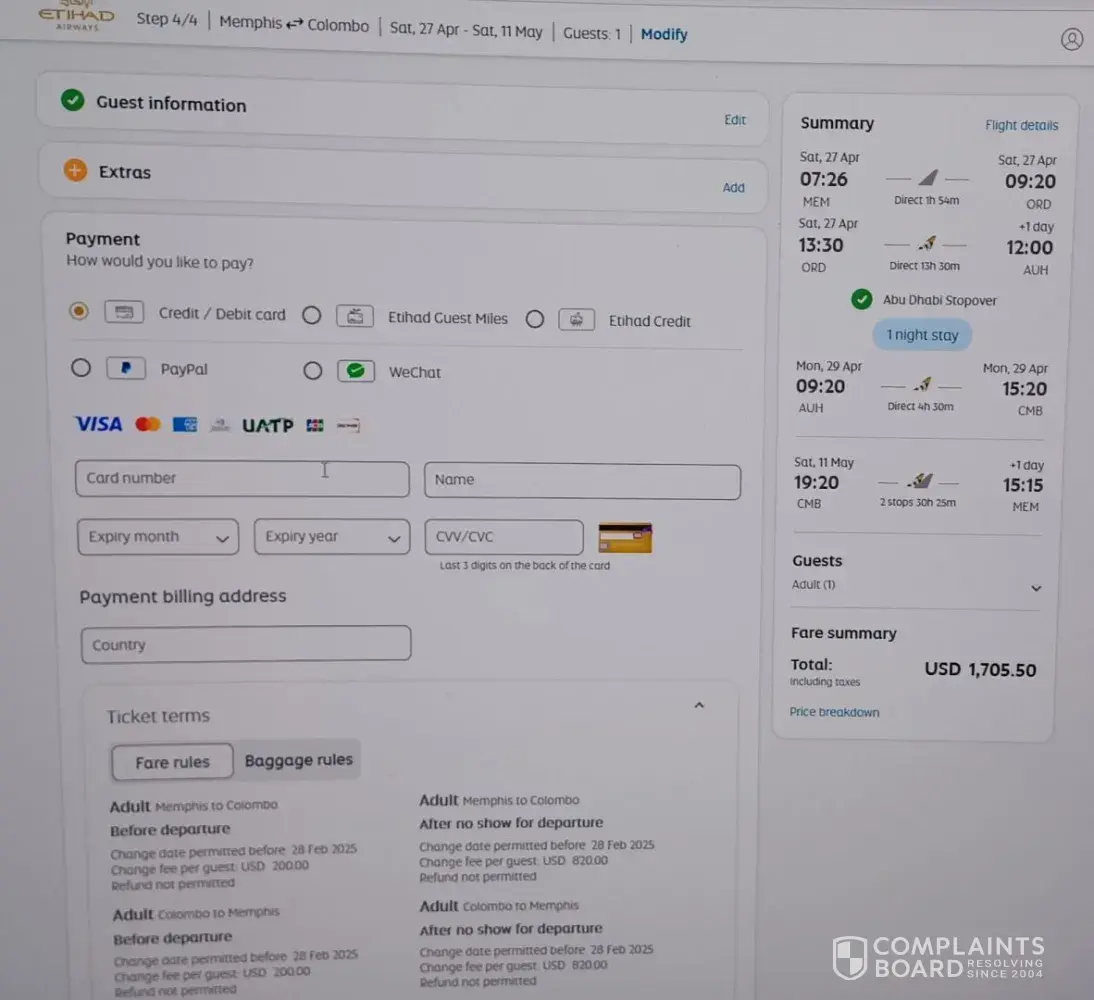Image resolution: width=1094 pixels, height=1000 pixels.
Task: Click the VISA card logo
Action: [98, 424]
